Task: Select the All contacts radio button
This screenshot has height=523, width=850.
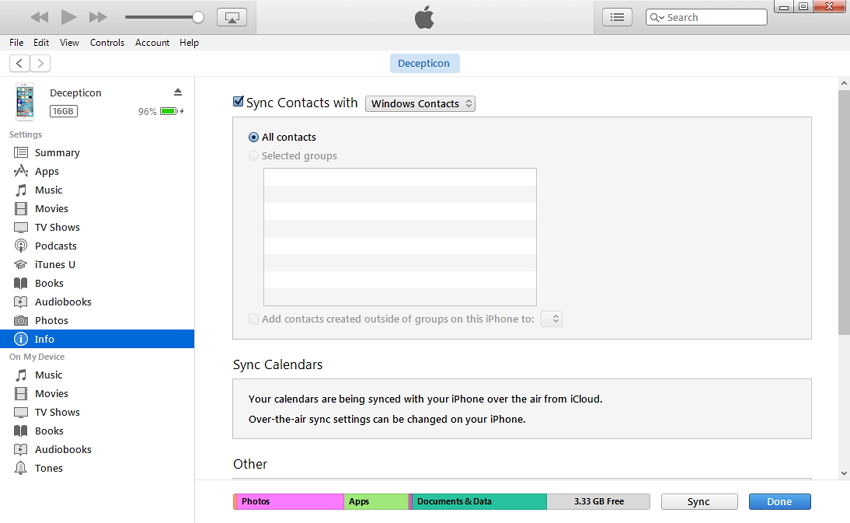Action: (253, 137)
